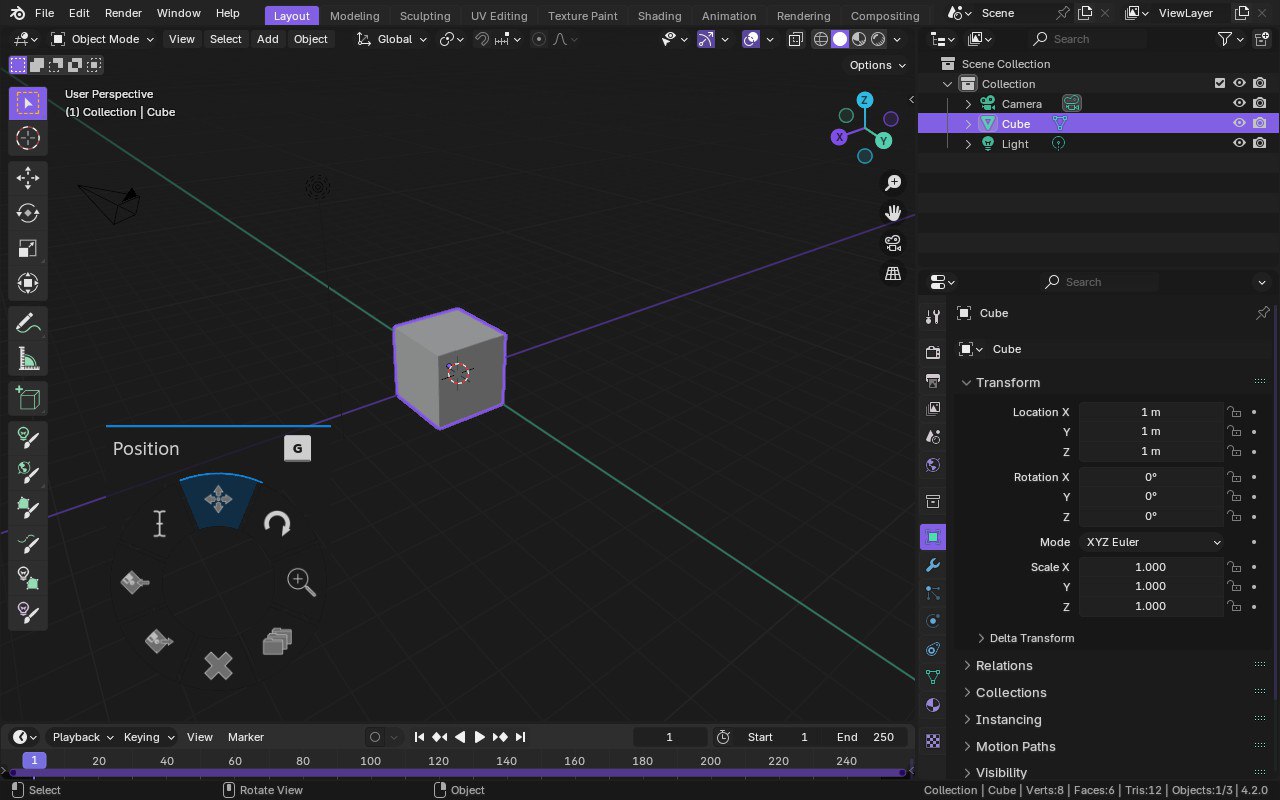
Task: Uncheck the Collection exclude checkbox
Action: pyautogui.click(x=1219, y=83)
